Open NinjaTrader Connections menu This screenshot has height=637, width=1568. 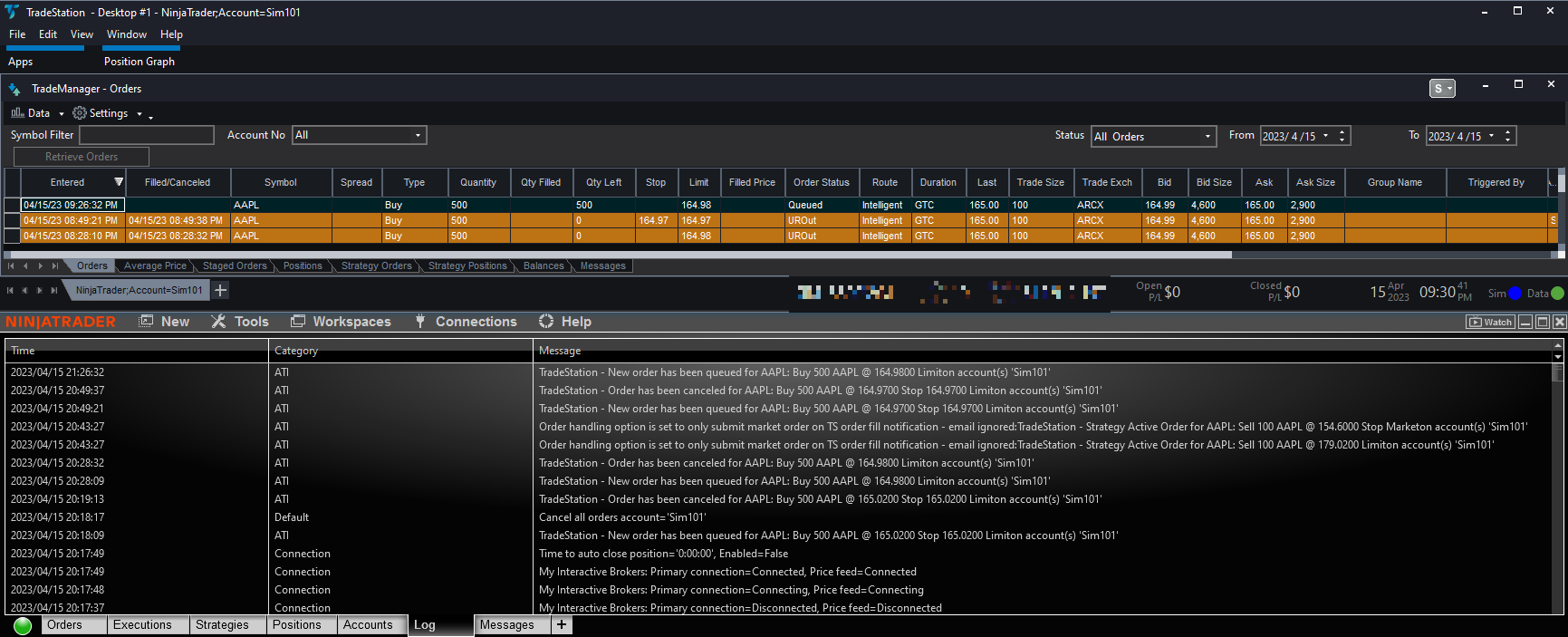click(x=466, y=322)
